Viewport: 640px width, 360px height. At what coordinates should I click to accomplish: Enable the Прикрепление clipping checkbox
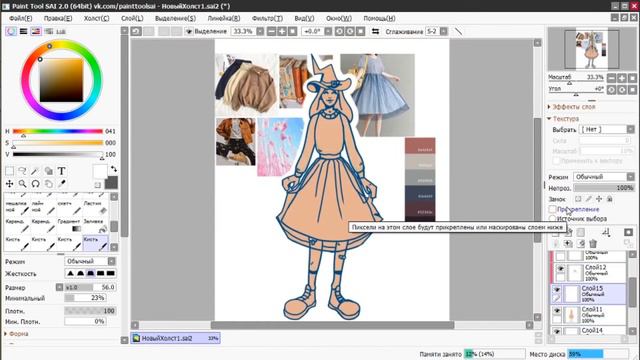click(x=552, y=209)
